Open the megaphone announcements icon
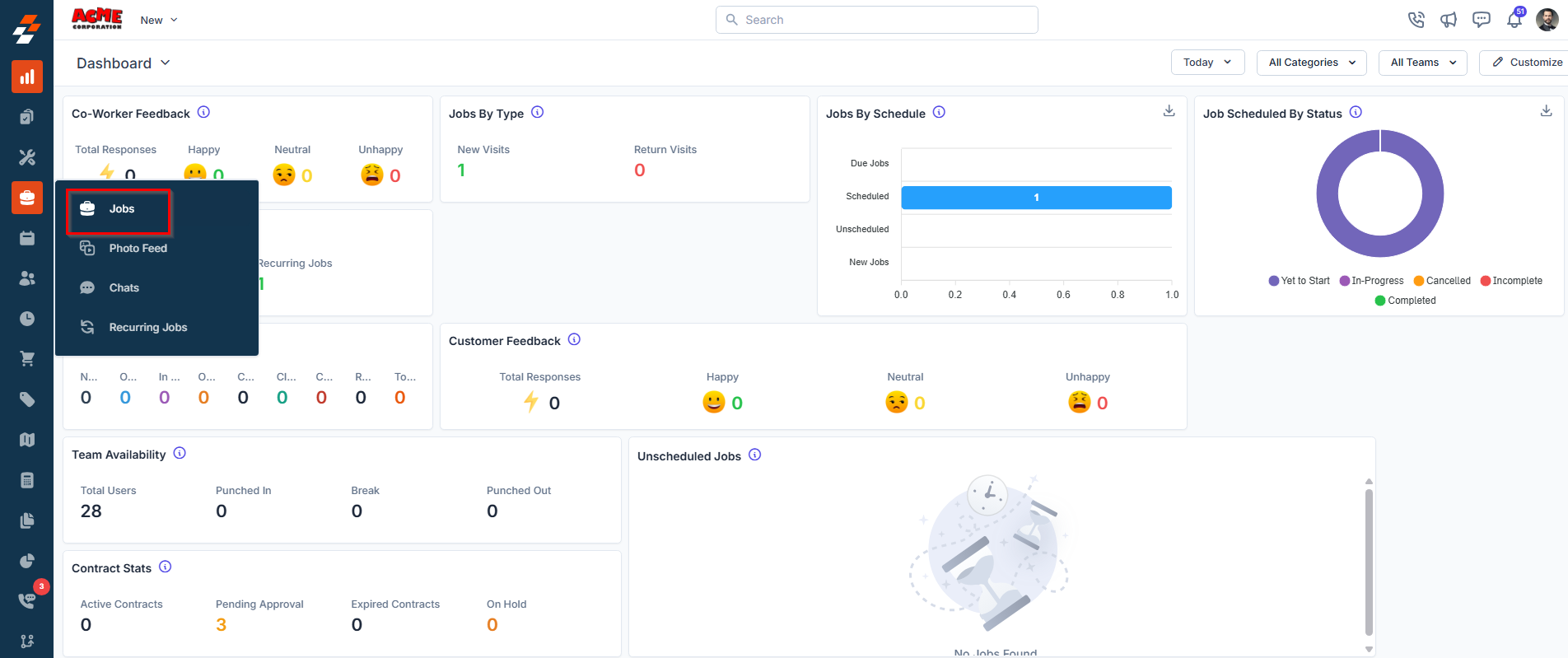The image size is (1568, 658). tap(1449, 20)
